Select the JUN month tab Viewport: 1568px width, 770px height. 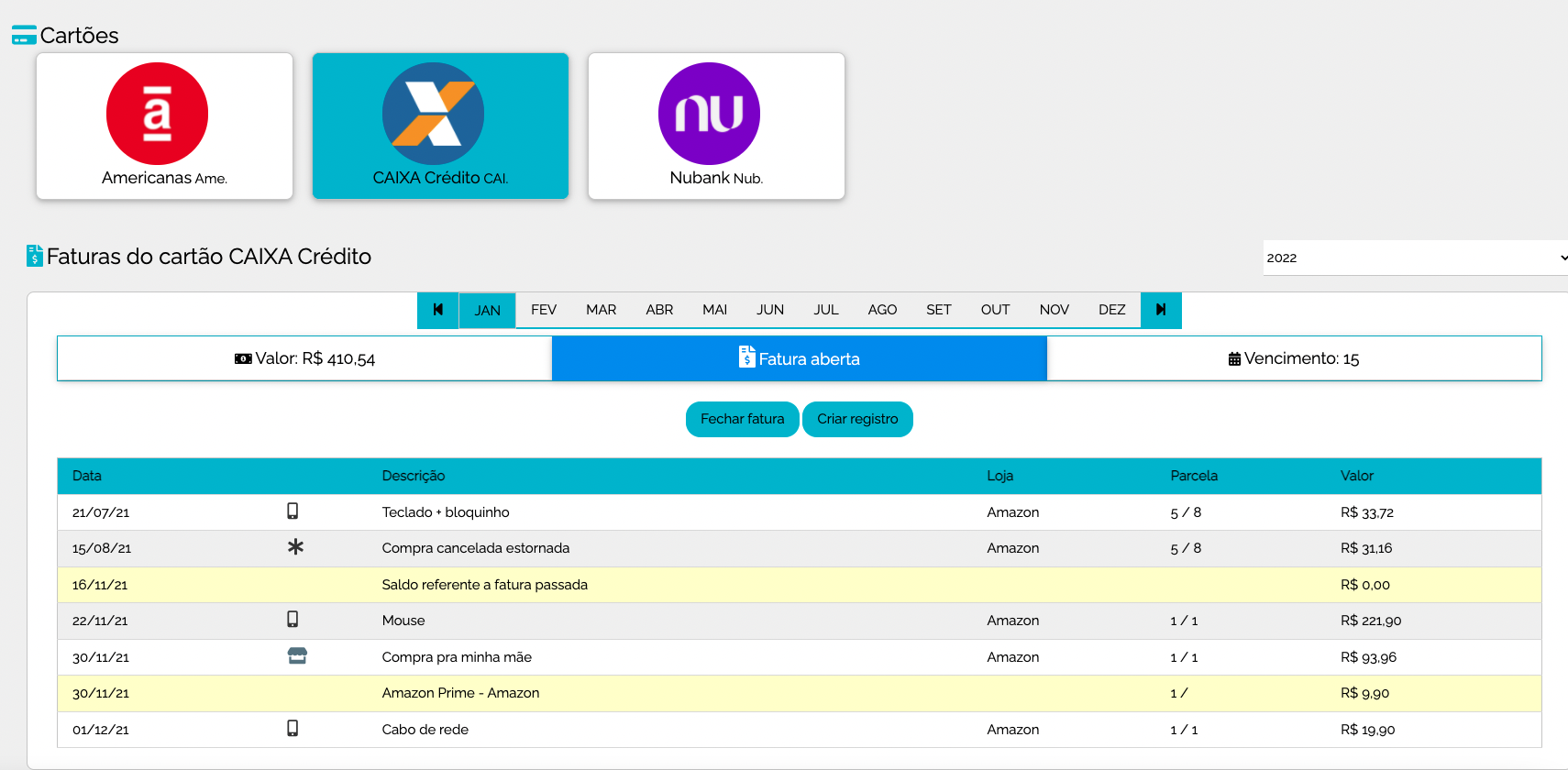(769, 310)
